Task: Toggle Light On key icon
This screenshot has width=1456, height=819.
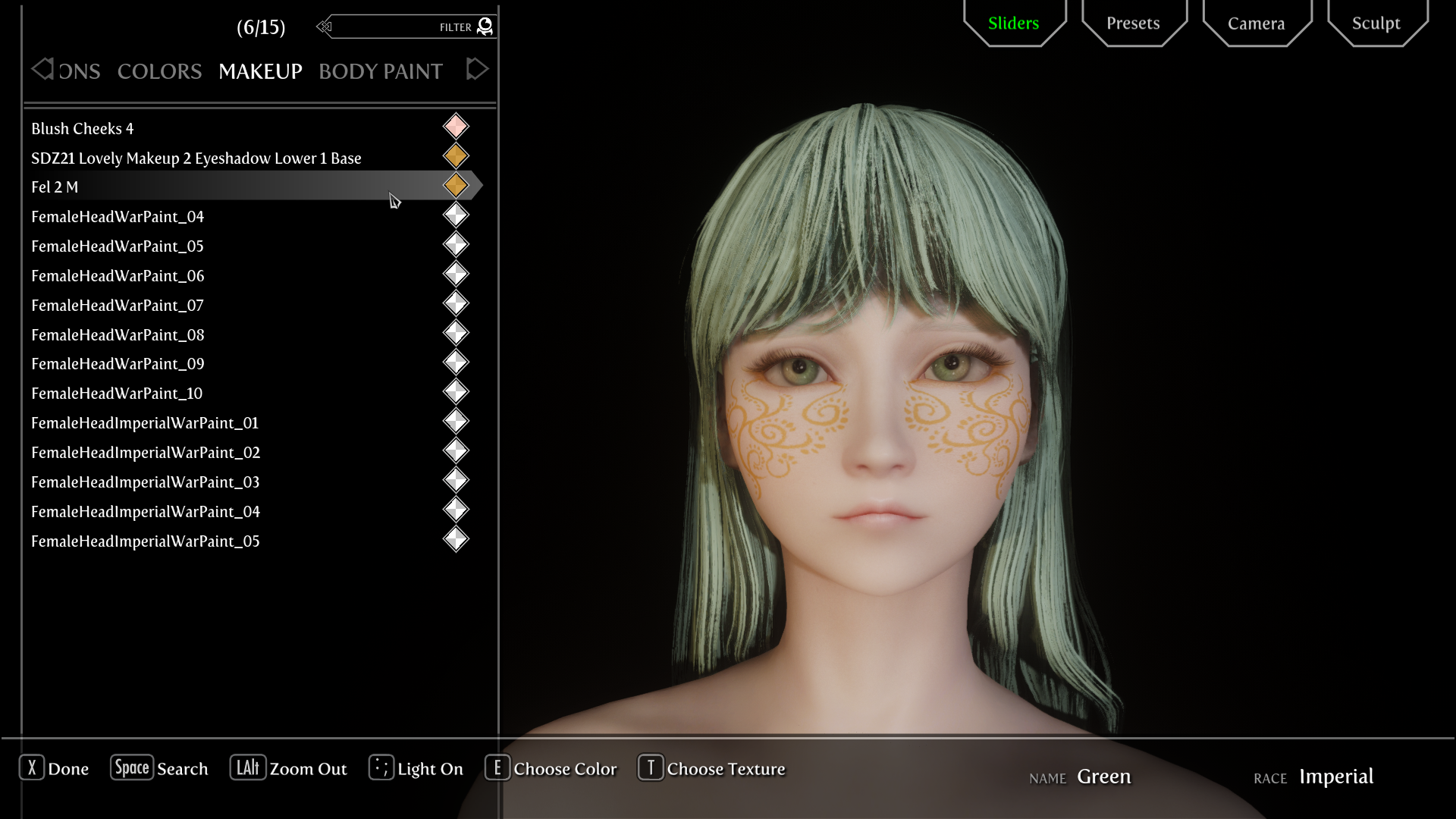Action: (381, 768)
